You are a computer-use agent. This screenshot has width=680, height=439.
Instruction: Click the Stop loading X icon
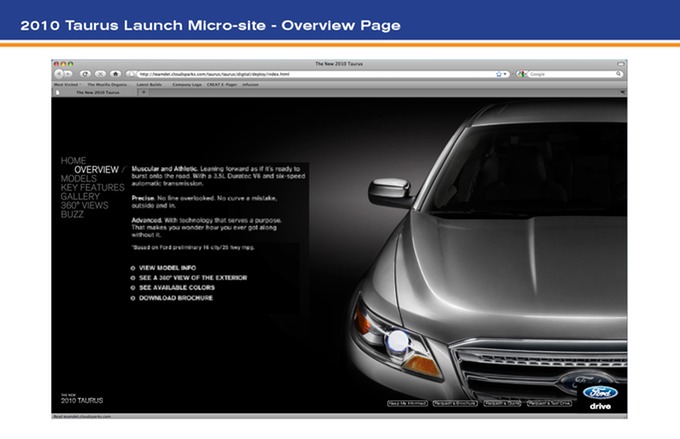coord(100,74)
